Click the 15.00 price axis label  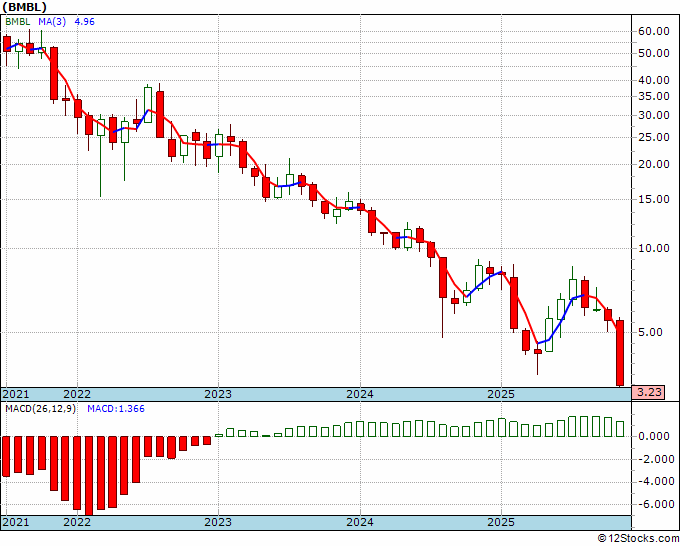coord(654,199)
